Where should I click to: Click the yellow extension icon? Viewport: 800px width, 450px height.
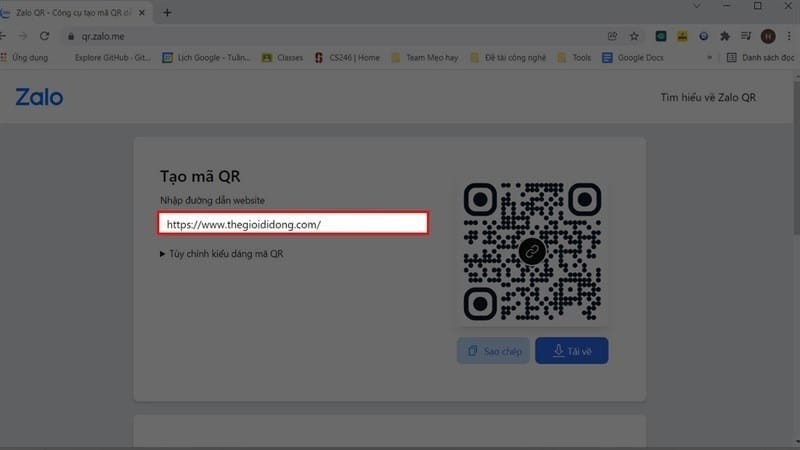coord(682,36)
